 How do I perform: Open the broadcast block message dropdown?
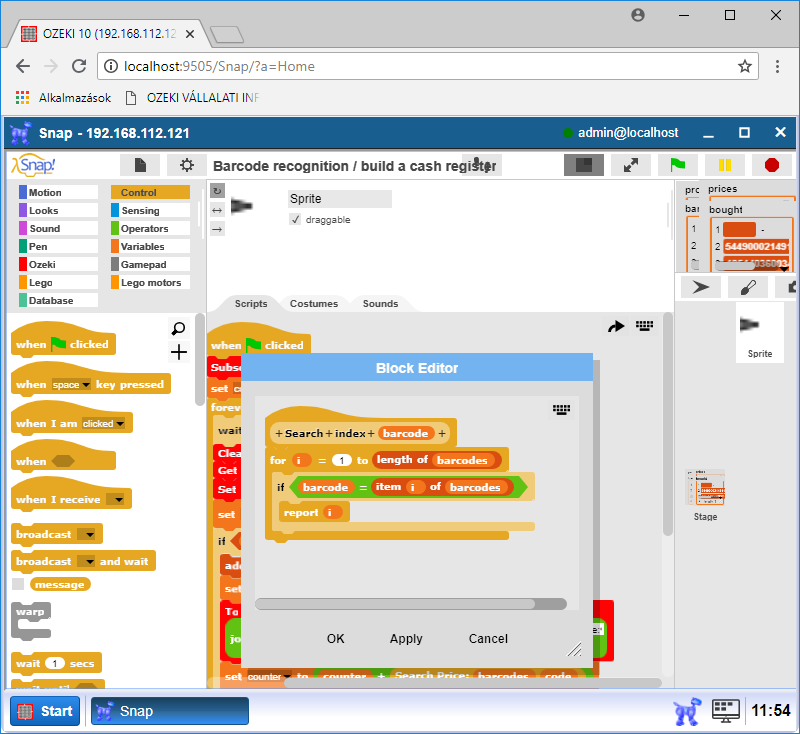coord(90,535)
